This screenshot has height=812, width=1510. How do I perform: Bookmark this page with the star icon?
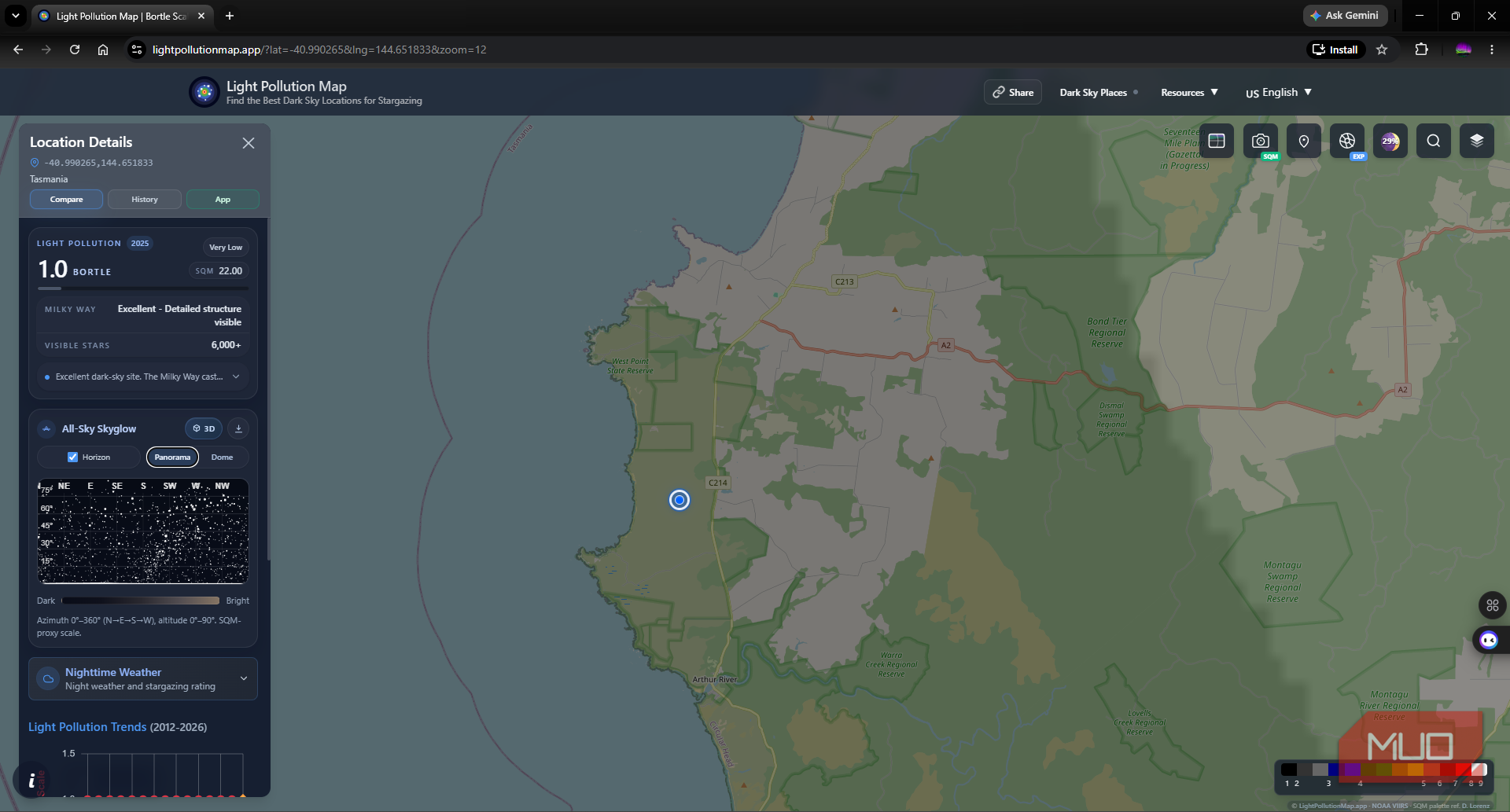click(1382, 50)
